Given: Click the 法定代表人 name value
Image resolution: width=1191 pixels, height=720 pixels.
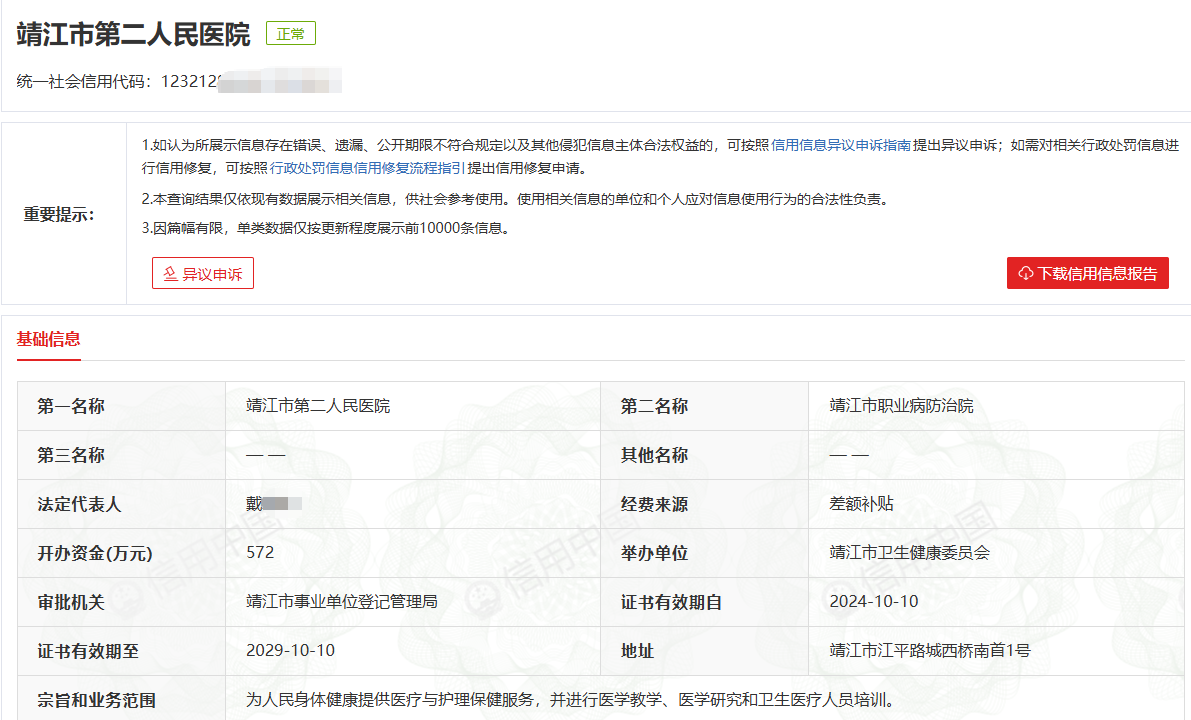Looking at the screenshot, I should pos(273,504).
